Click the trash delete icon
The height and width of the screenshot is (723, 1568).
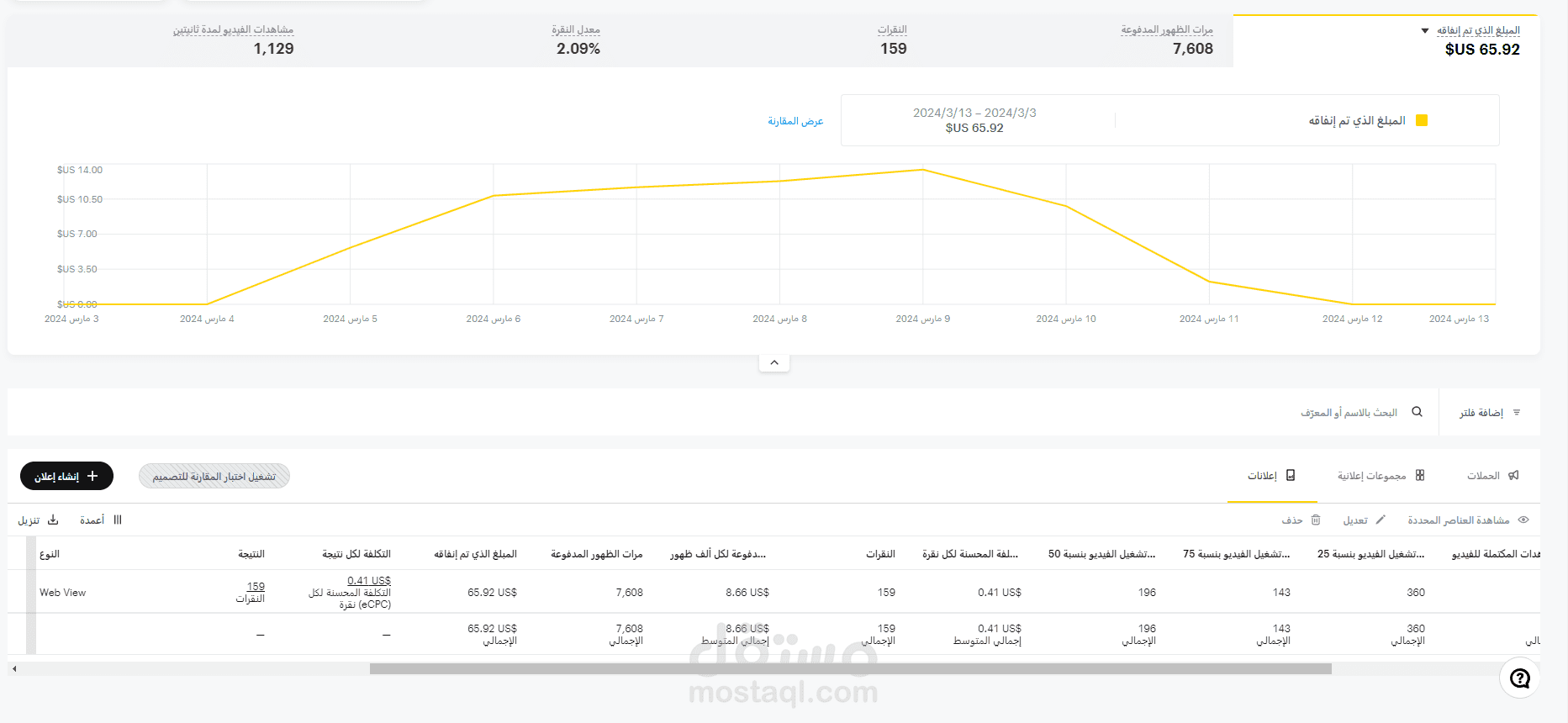point(1316,520)
